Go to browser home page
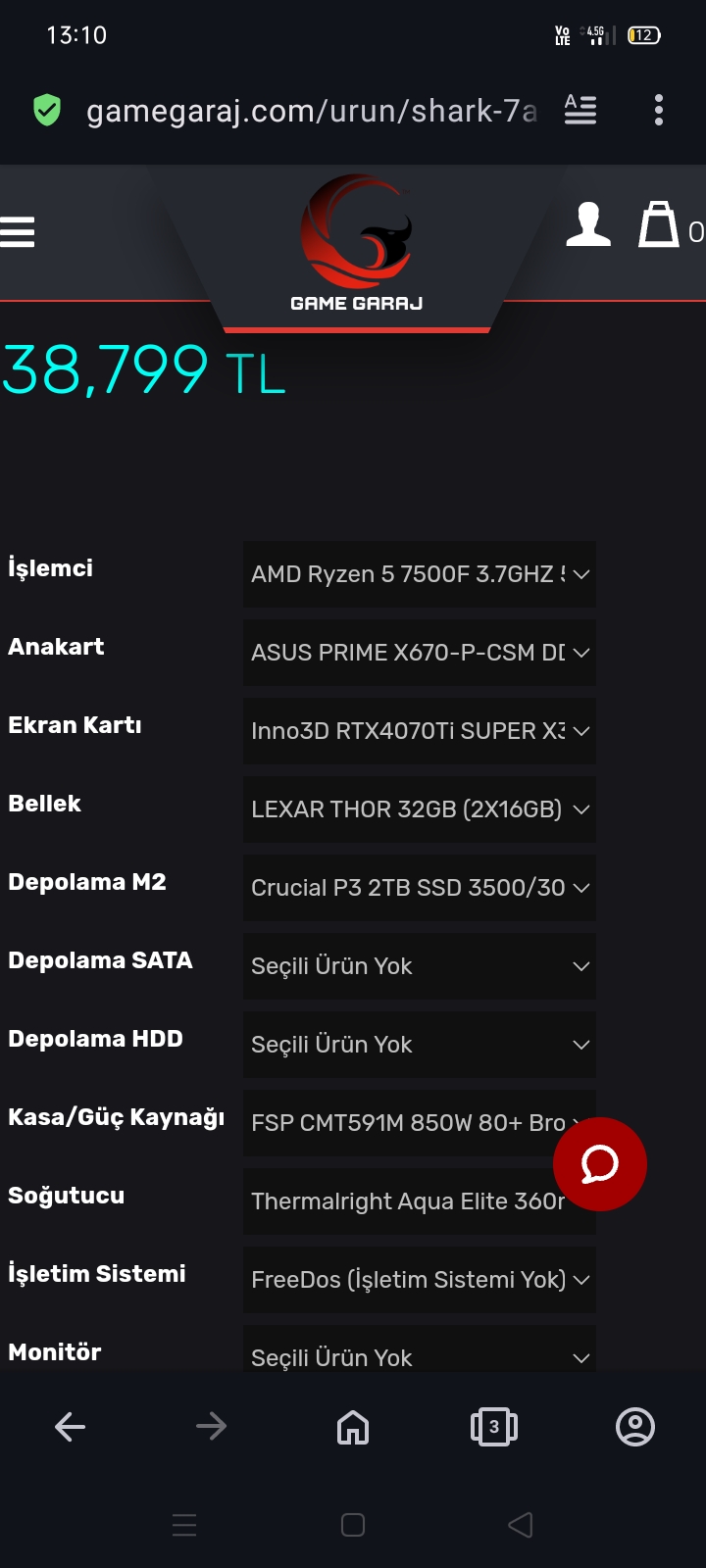The image size is (706, 1568). tap(353, 1427)
